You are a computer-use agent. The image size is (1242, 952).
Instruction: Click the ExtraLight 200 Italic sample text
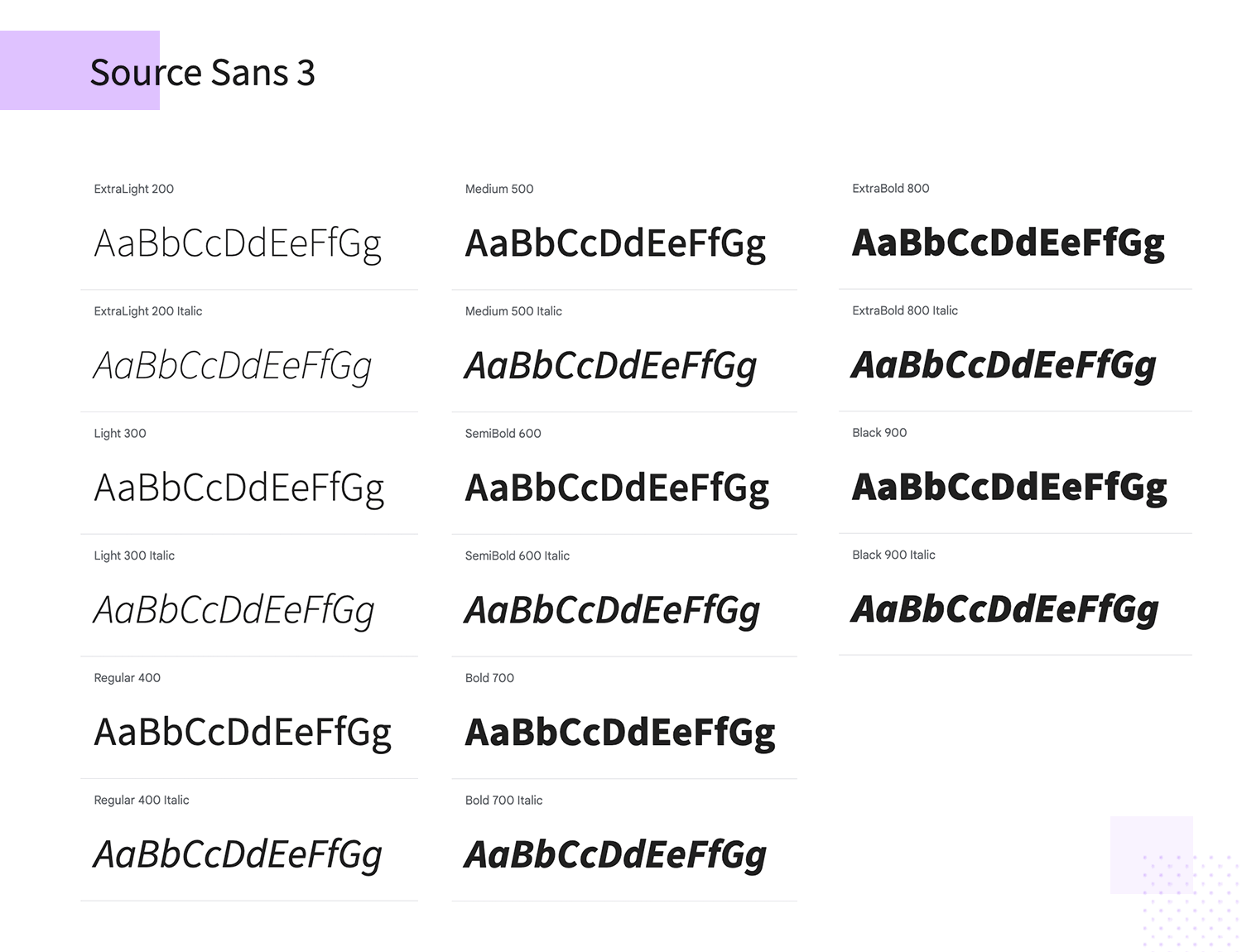[x=233, y=366]
